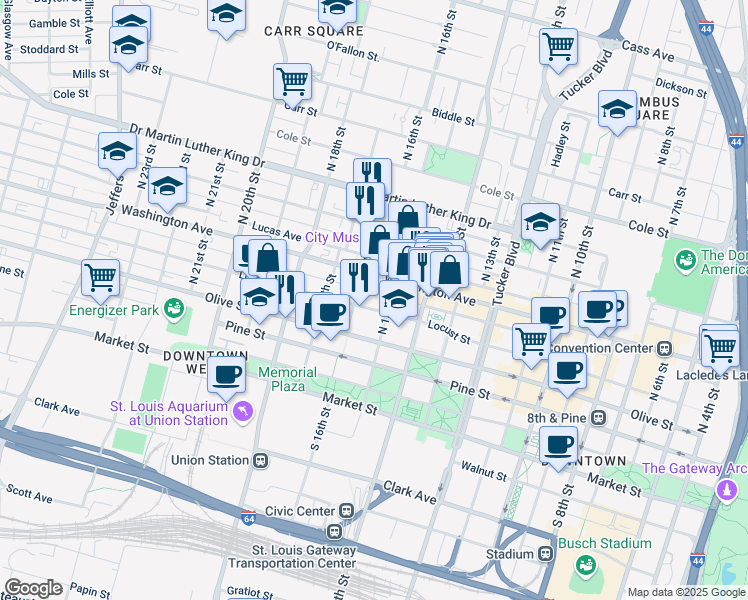748x600 pixels.
Task: Click the Convention Center transit icon
Action: [665, 349]
